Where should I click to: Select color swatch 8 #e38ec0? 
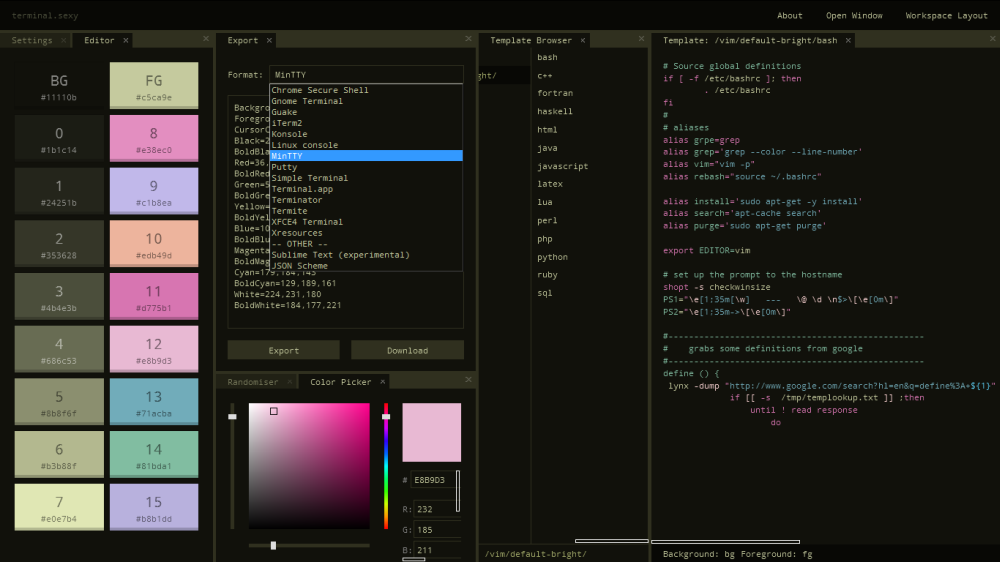coord(154,138)
